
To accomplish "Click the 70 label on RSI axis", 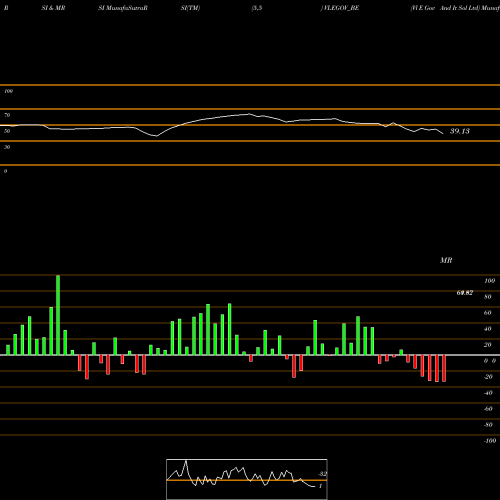I will pyautogui.click(x=7, y=115).
